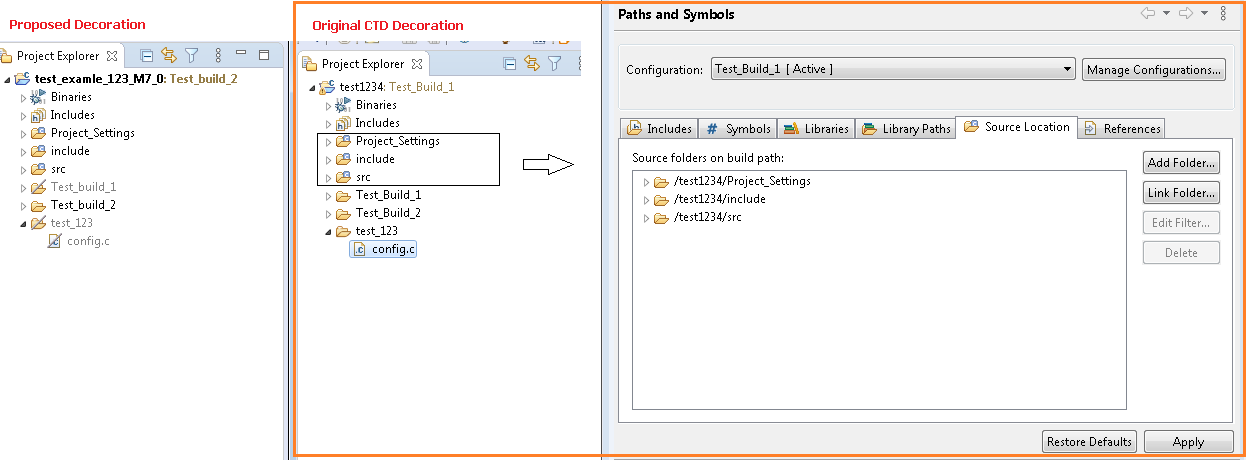This screenshot has height=460, width=1246.
Task: Expand the /test1234/src source folder entry
Action: (x=647, y=218)
